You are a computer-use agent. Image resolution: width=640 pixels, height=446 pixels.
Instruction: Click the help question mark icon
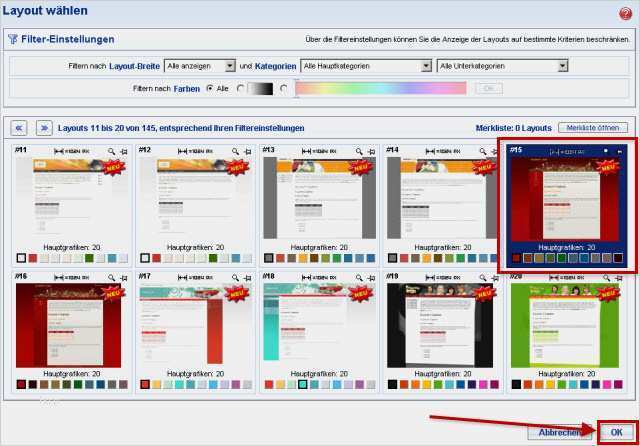tap(626, 11)
